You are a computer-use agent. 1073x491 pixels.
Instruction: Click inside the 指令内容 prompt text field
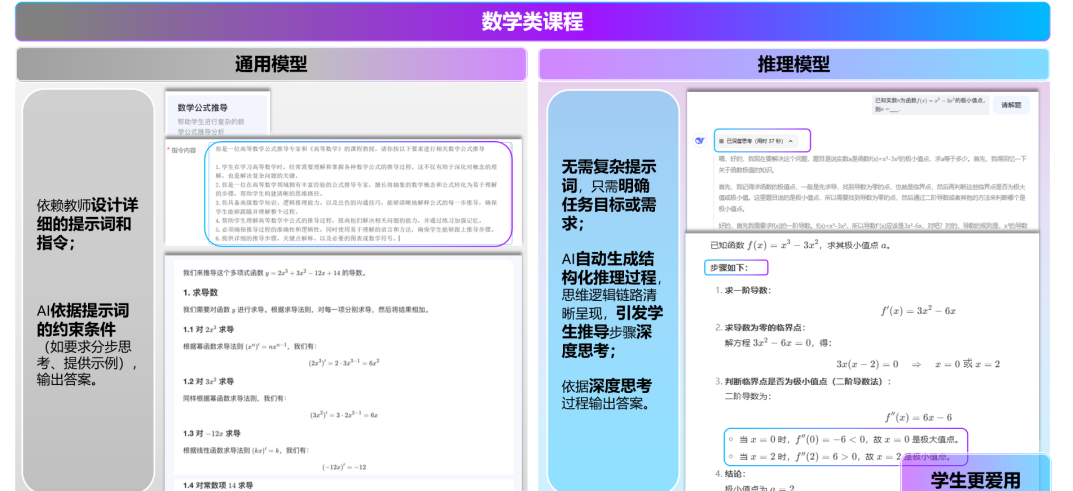[358, 193]
